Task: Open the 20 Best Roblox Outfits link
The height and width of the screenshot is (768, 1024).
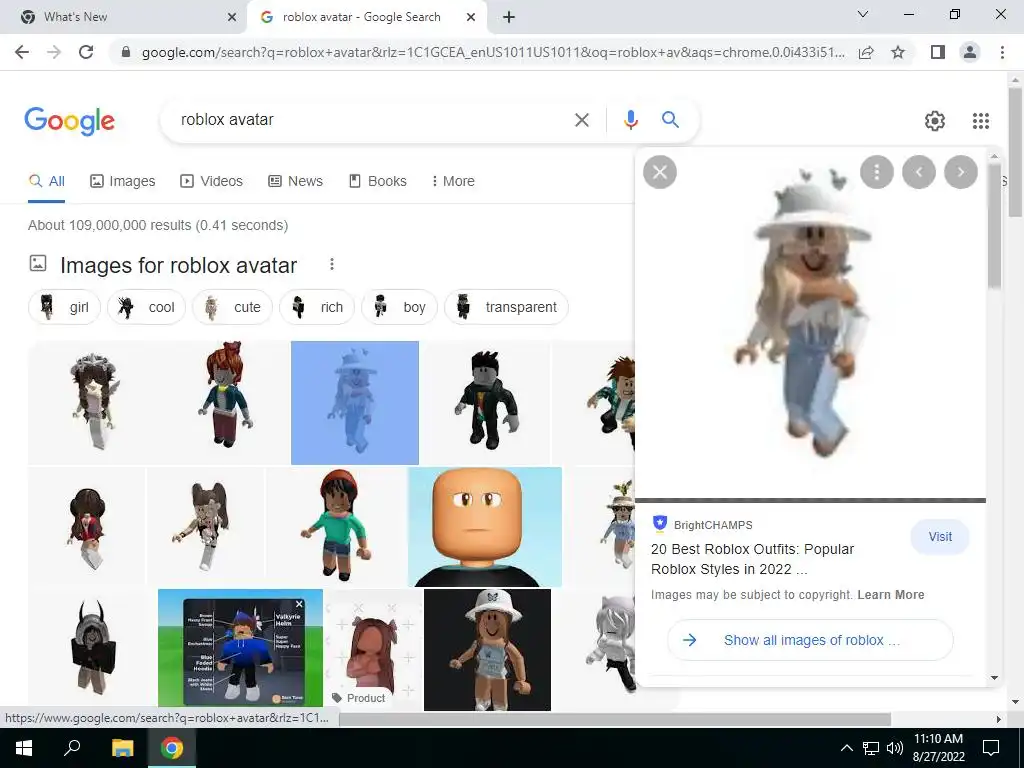Action: [x=752, y=559]
